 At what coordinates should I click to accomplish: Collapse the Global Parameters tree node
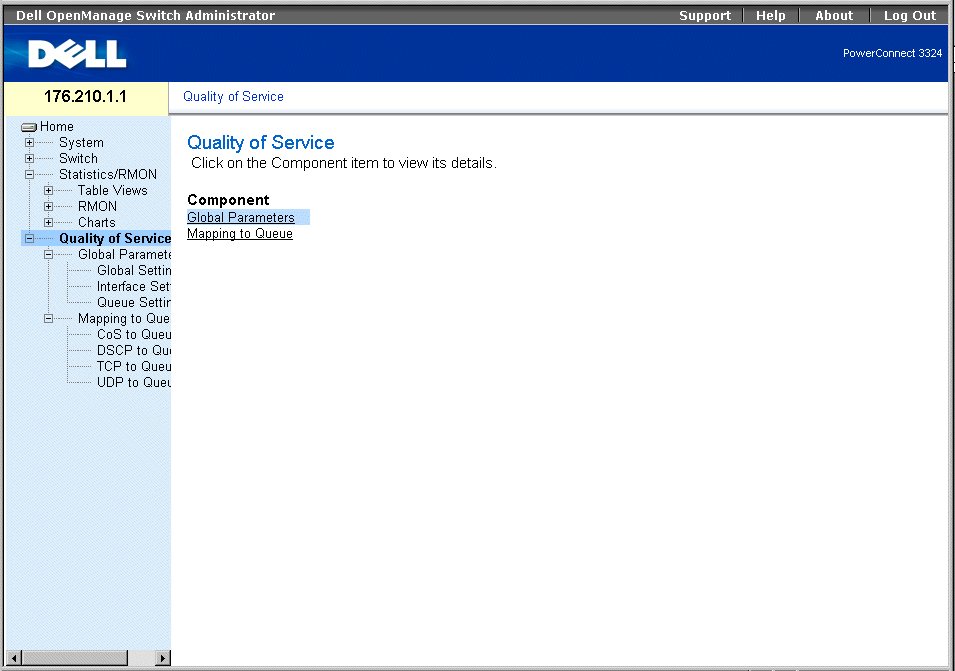click(x=48, y=255)
